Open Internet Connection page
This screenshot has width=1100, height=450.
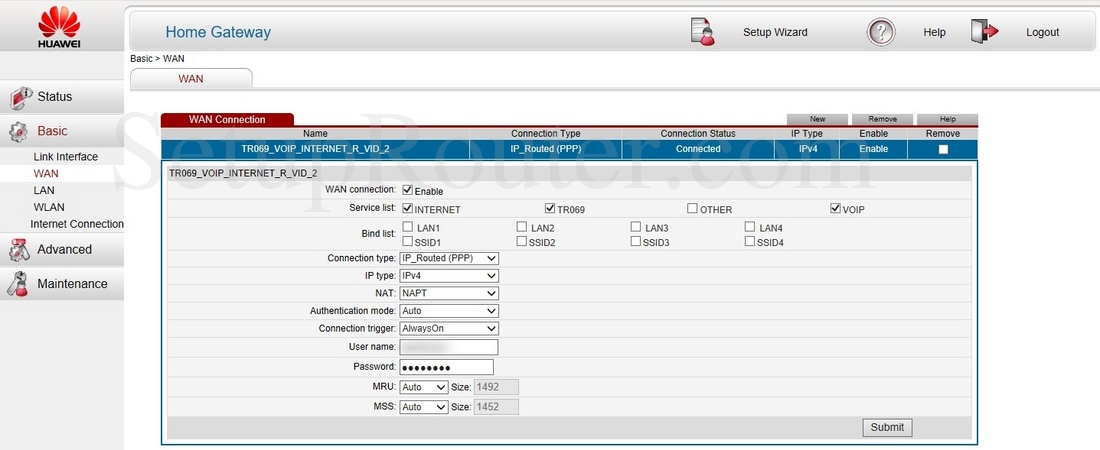click(x=77, y=224)
